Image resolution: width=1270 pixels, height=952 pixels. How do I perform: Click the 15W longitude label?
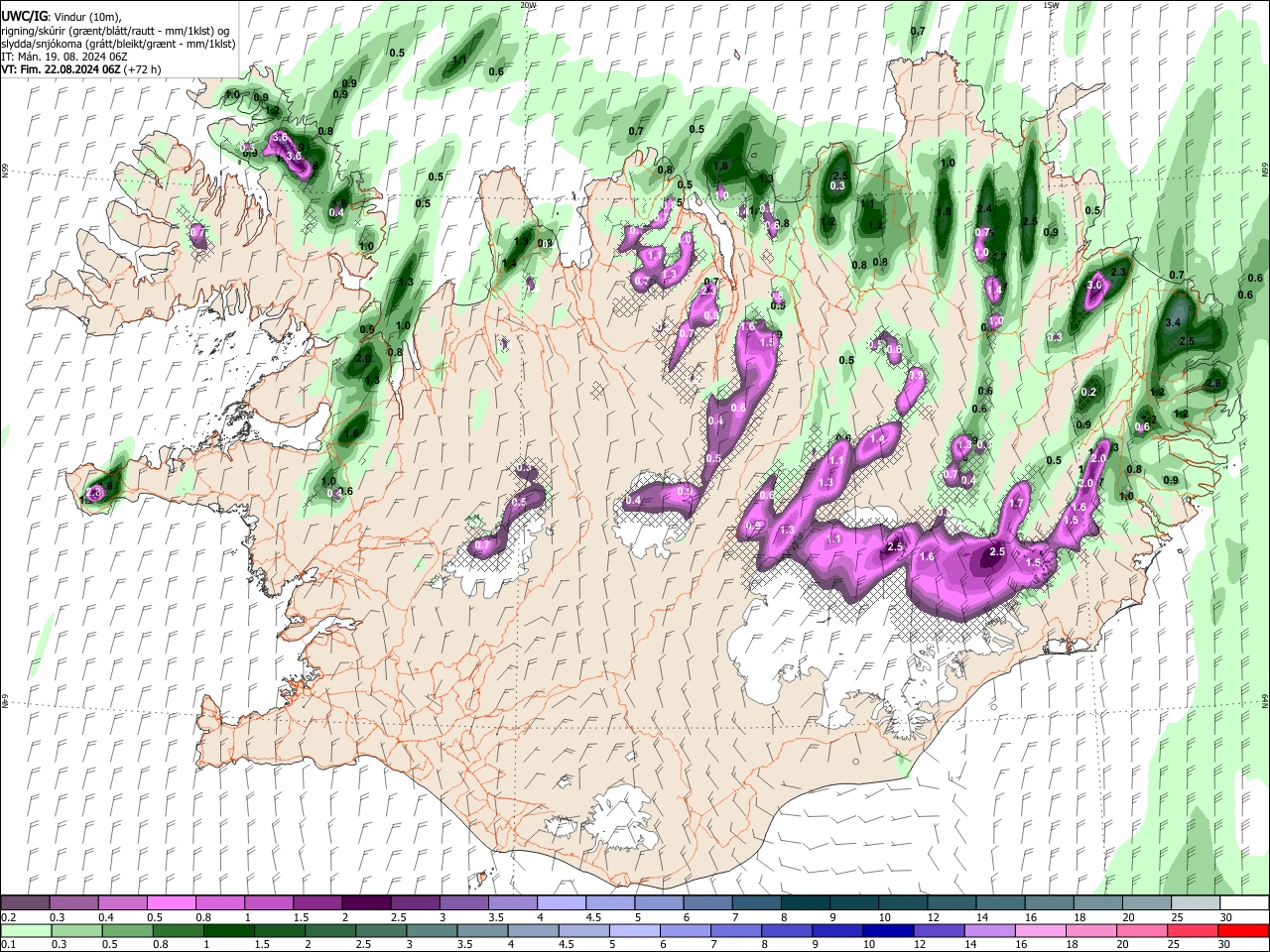coord(1051,5)
